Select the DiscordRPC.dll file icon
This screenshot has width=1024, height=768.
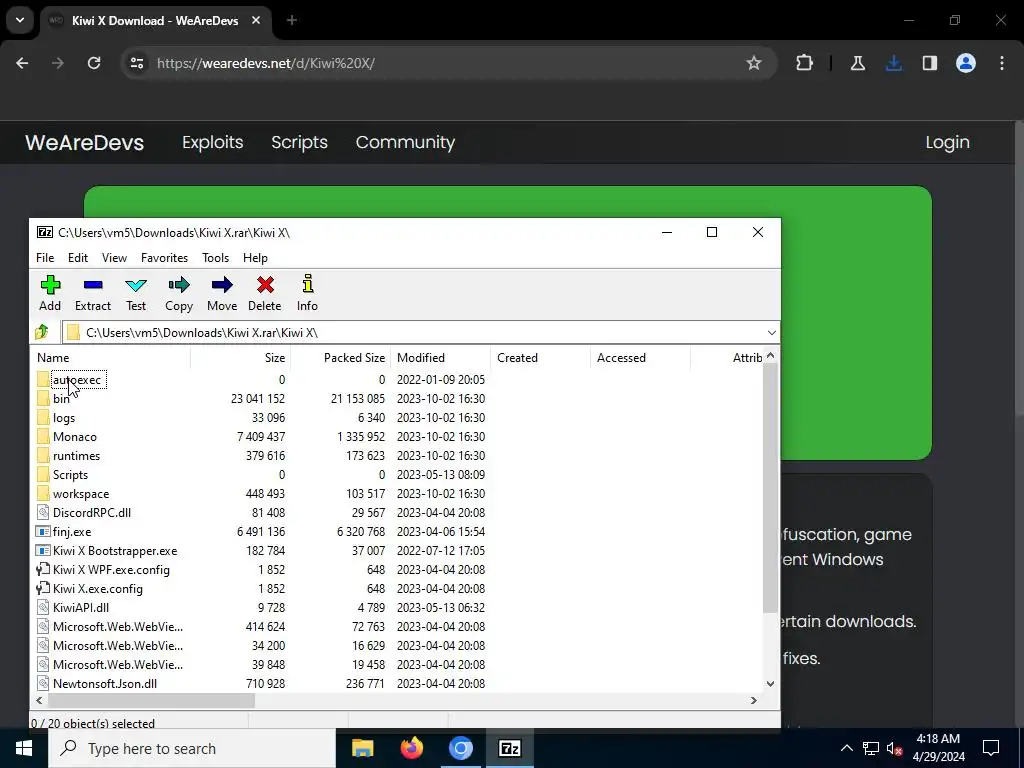(x=43, y=513)
